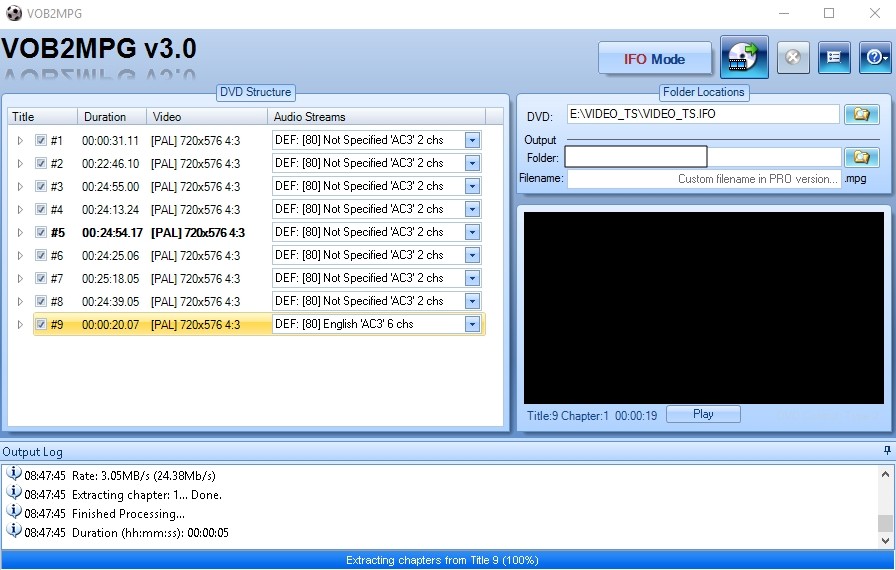
Task: Click info icon next to Duration log entry
Action: point(14,531)
